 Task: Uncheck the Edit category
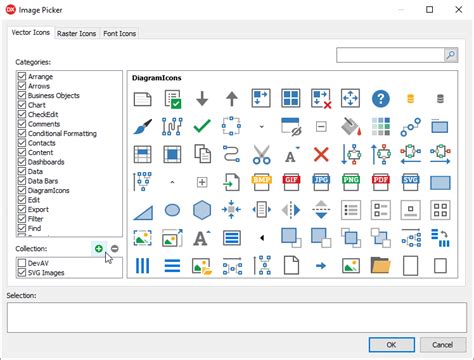[22, 200]
